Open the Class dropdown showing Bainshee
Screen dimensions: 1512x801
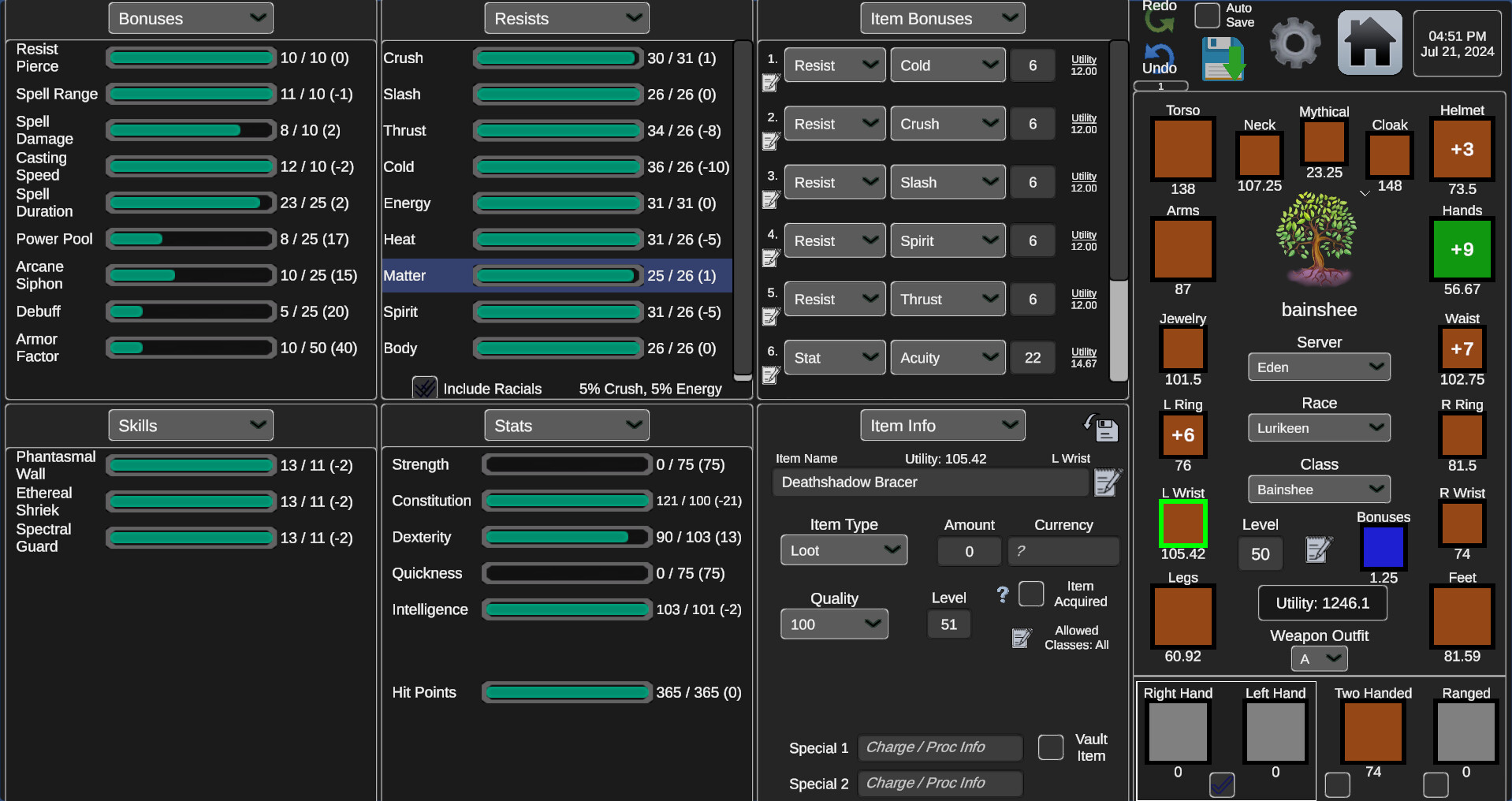coord(1318,489)
